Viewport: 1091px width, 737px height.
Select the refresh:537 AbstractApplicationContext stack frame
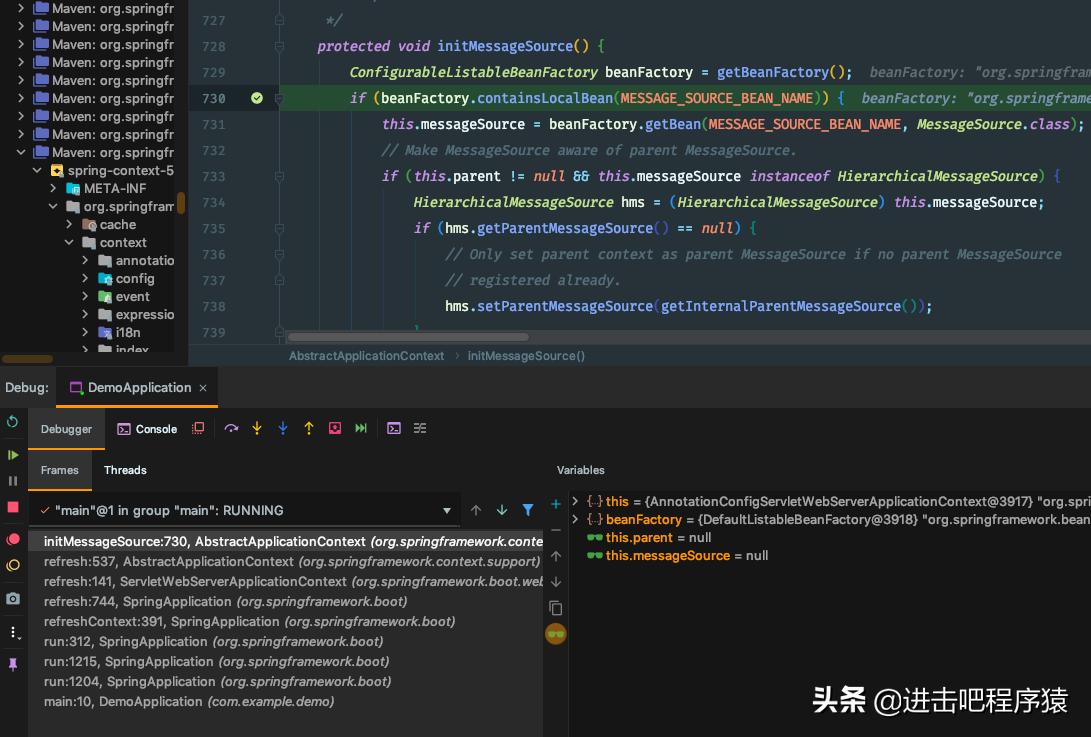pyautogui.click(x=168, y=561)
